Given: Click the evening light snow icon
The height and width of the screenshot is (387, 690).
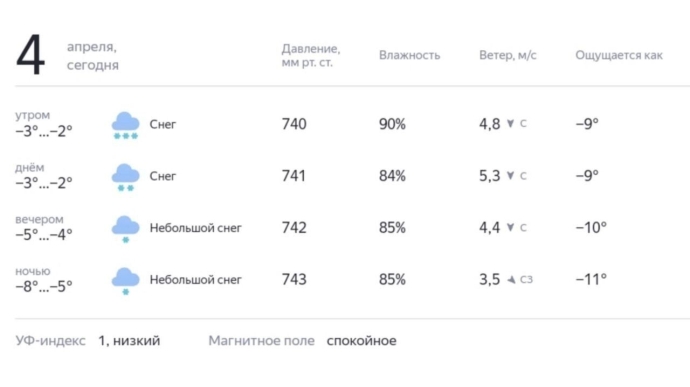Looking at the screenshot, I should pyautogui.click(x=125, y=229).
